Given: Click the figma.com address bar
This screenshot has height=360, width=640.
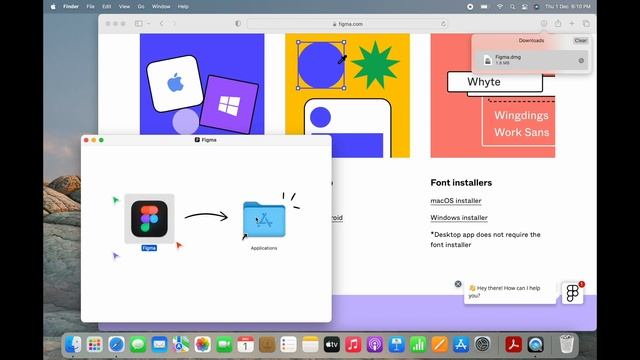Looking at the screenshot, I should (347, 24).
